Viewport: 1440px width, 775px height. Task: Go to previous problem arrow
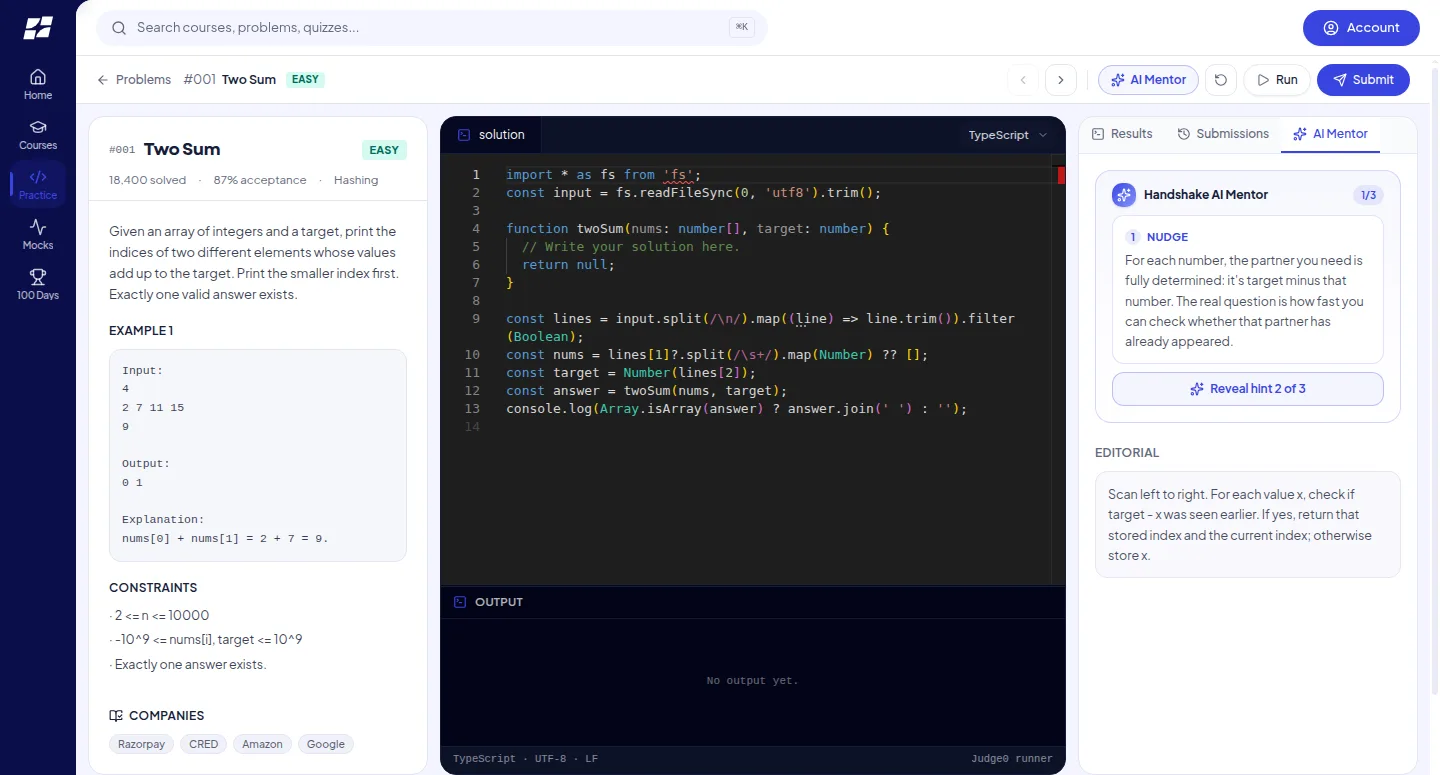[1023, 80]
